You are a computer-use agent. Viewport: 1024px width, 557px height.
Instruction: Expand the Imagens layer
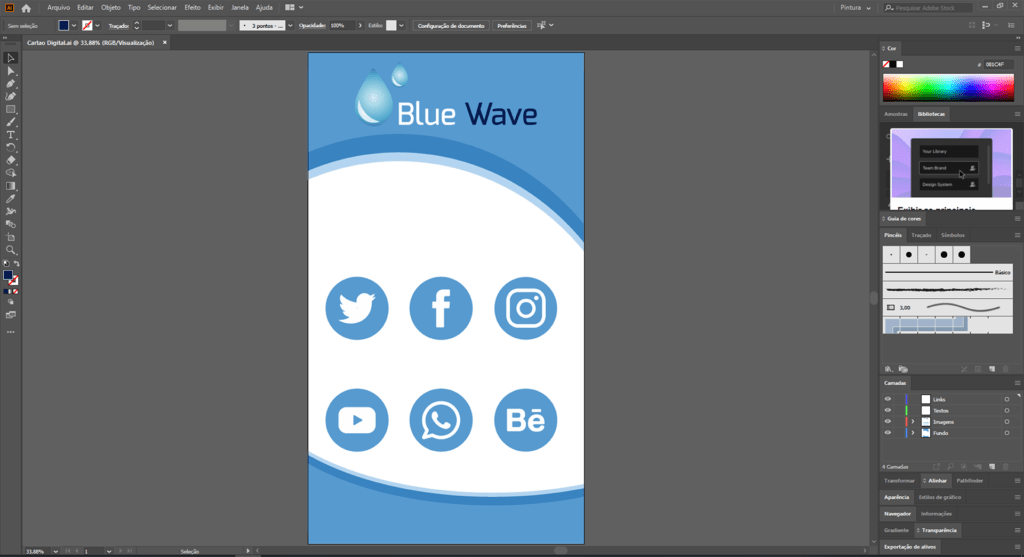[913, 422]
